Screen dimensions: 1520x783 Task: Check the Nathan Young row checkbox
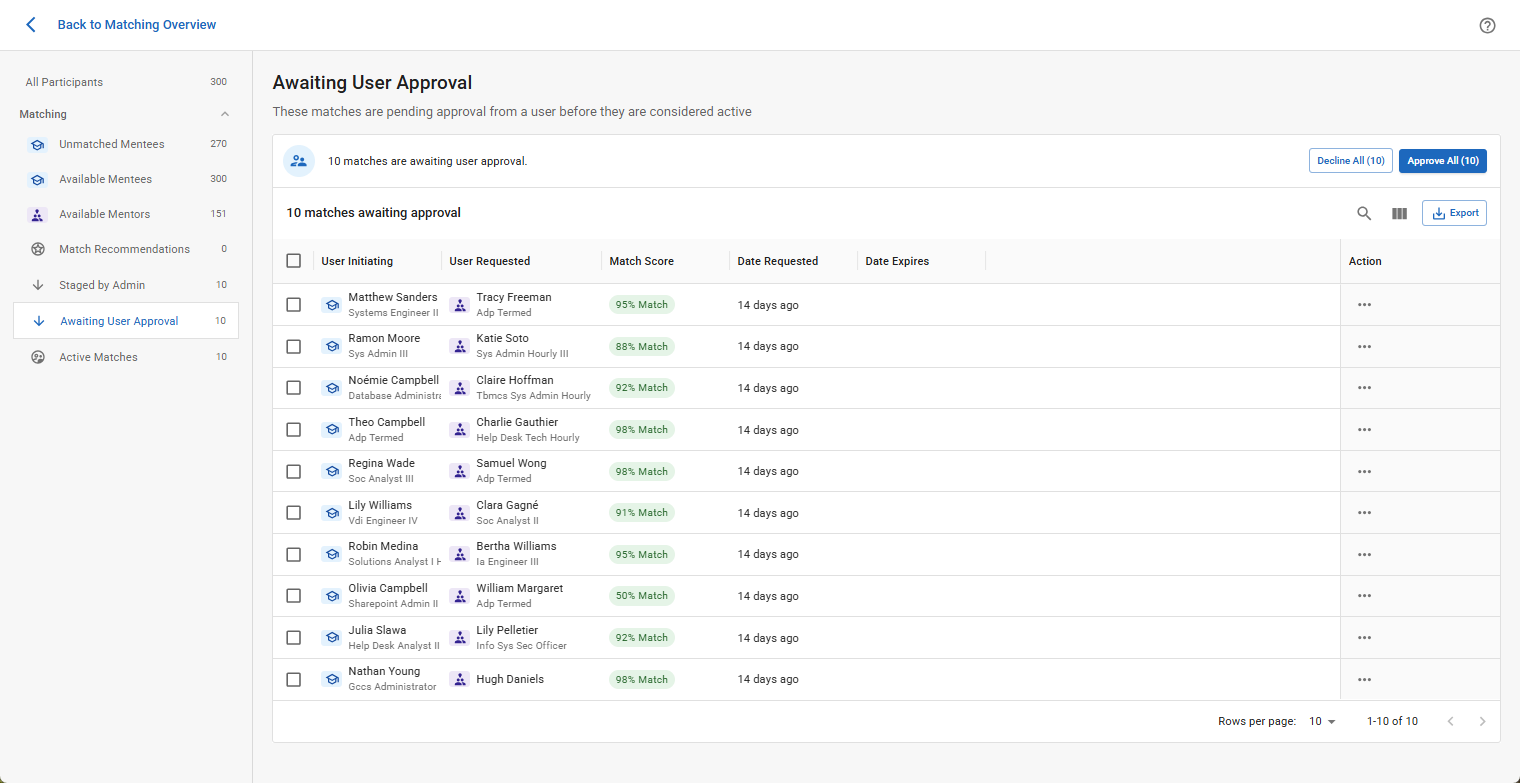[x=293, y=679]
